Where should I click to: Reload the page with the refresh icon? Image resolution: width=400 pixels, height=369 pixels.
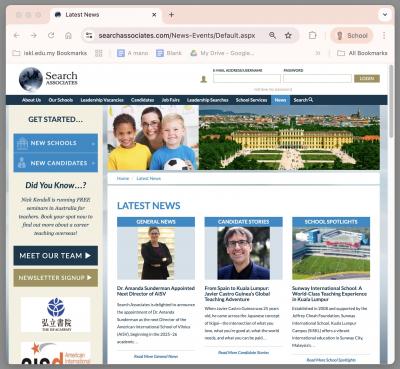coord(51,35)
